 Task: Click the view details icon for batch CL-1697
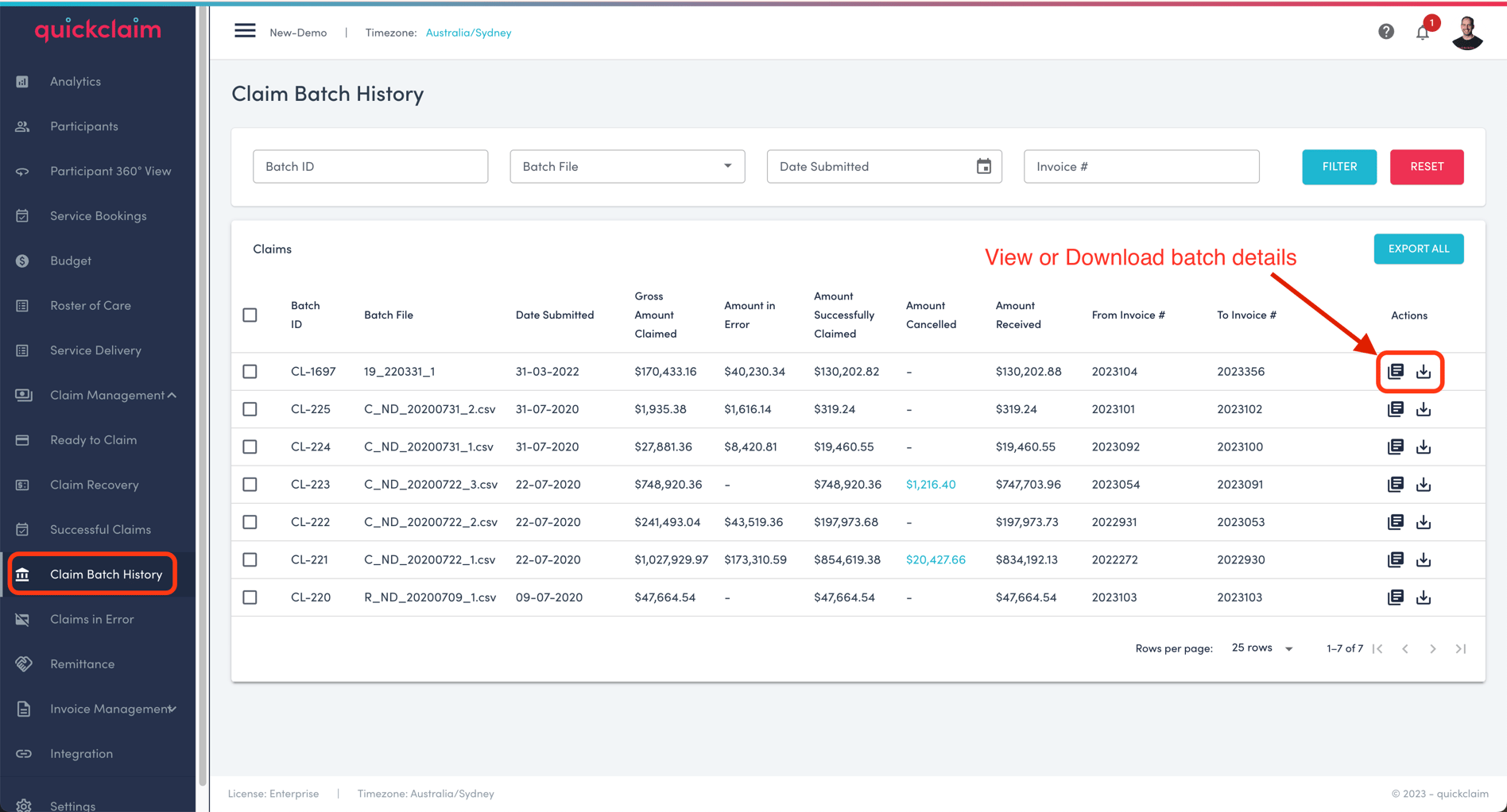(x=1396, y=371)
